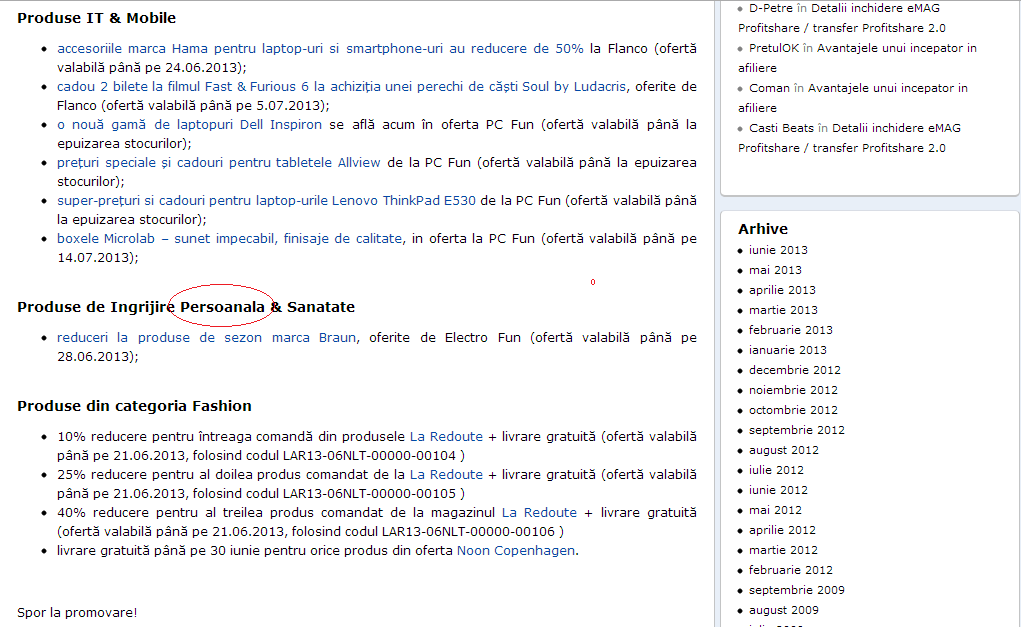Image resolution: width=1021 pixels, height=627 pixels.
Task: Open the aprilie 2013 archive
Action: [x=782, y=290]
